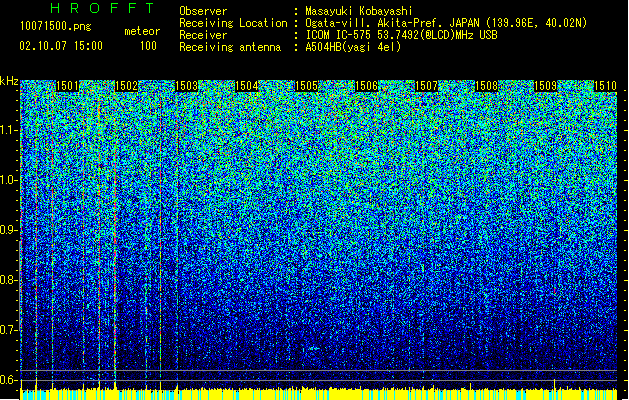The image size is (629, 400).
Task: Click the 1.1 kHz axis tick label
Action: point(9,130)
